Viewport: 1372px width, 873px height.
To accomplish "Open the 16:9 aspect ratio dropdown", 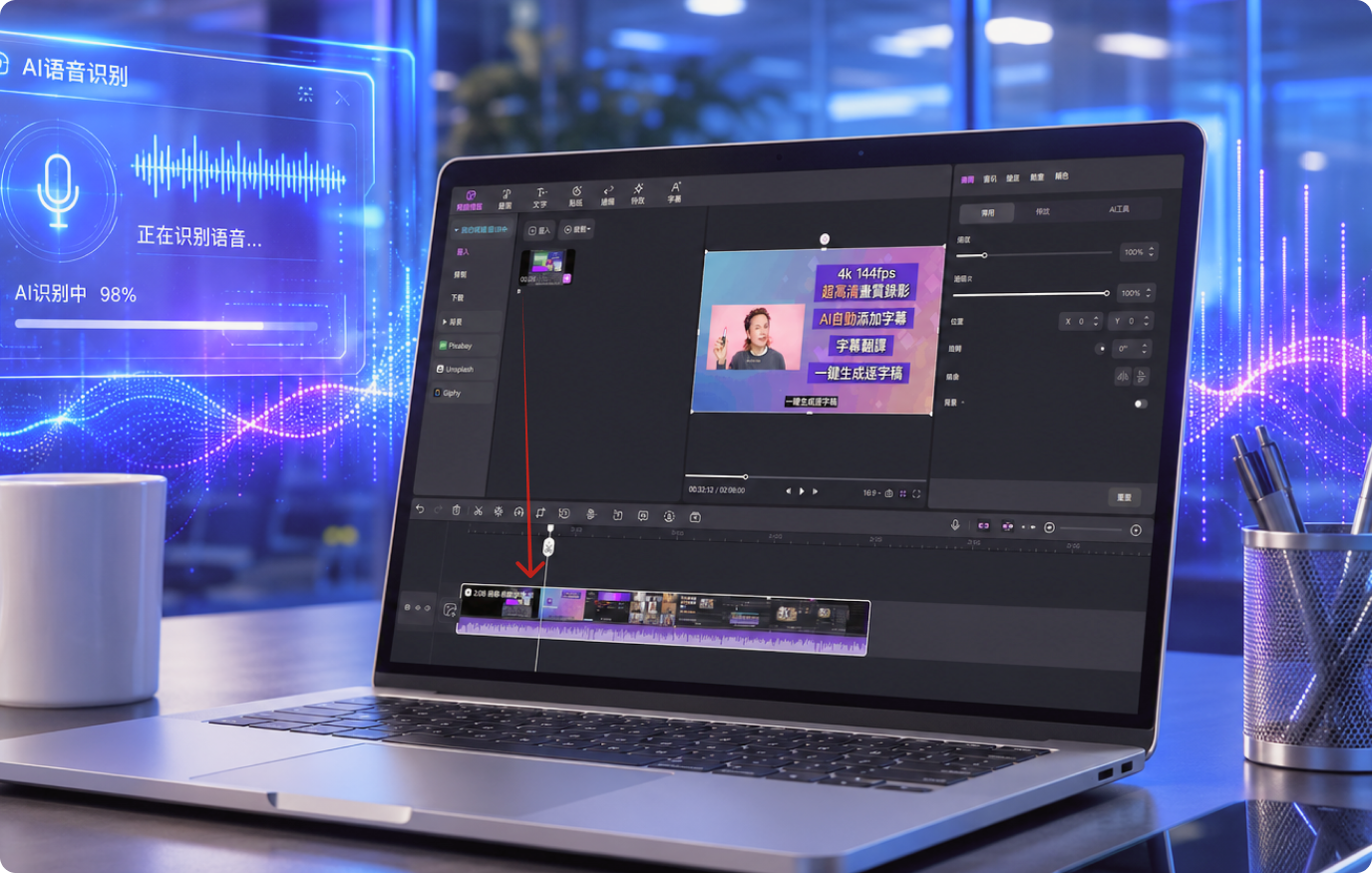I will (870, 493).
